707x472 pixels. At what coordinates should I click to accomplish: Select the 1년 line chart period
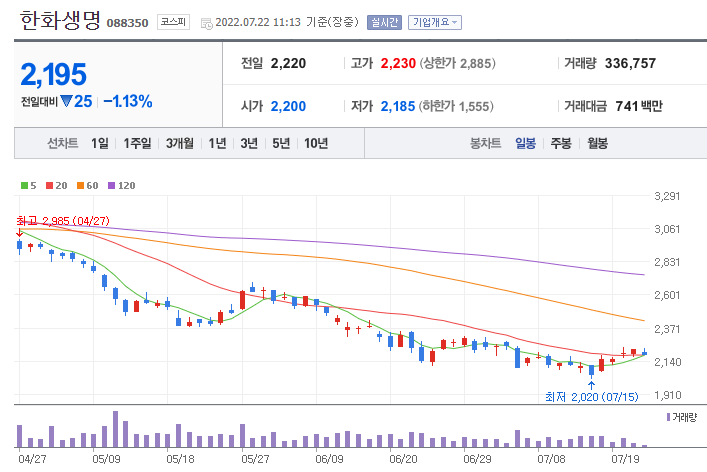(217, 143)
